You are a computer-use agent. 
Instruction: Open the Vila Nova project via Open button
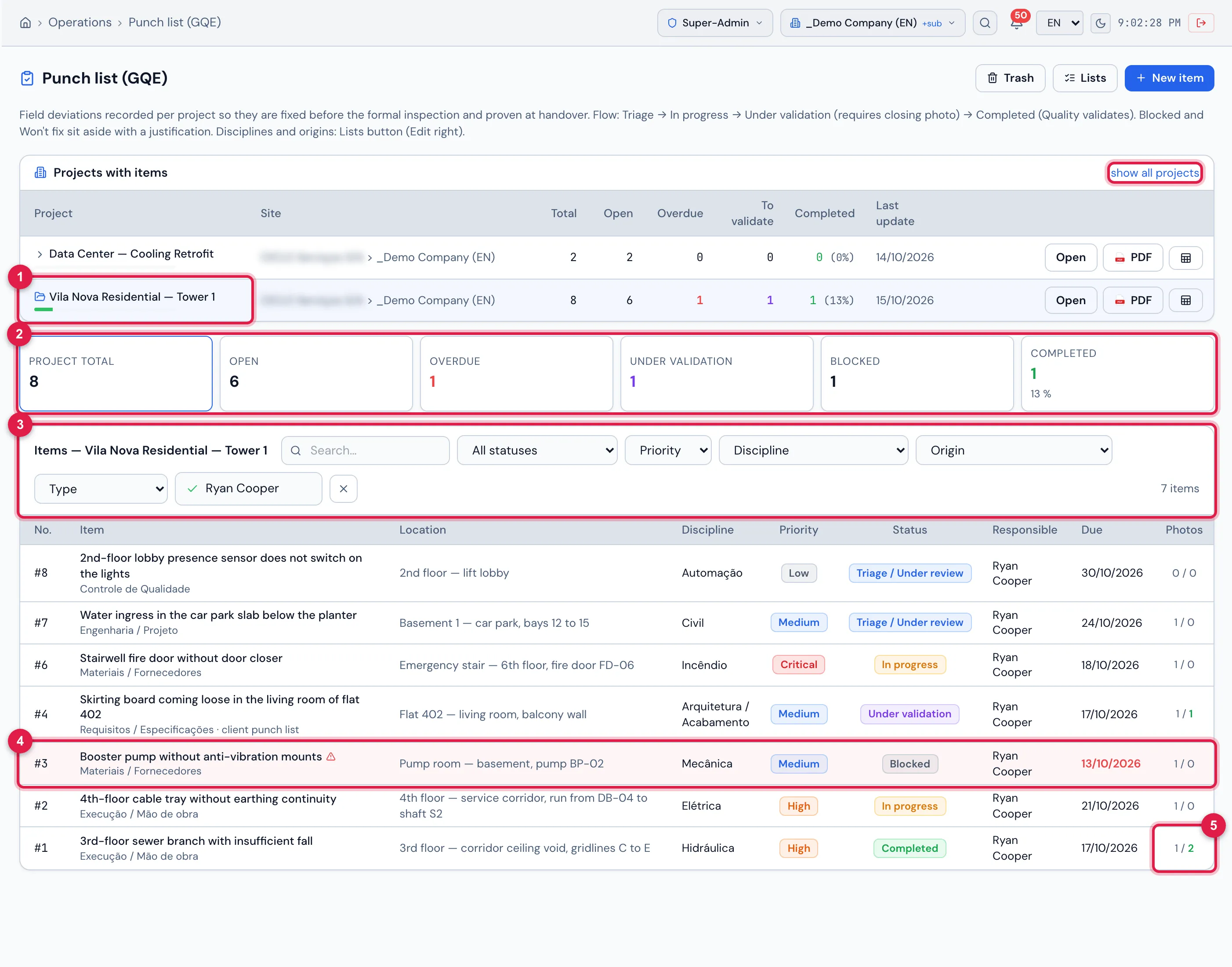point(1071,301)
